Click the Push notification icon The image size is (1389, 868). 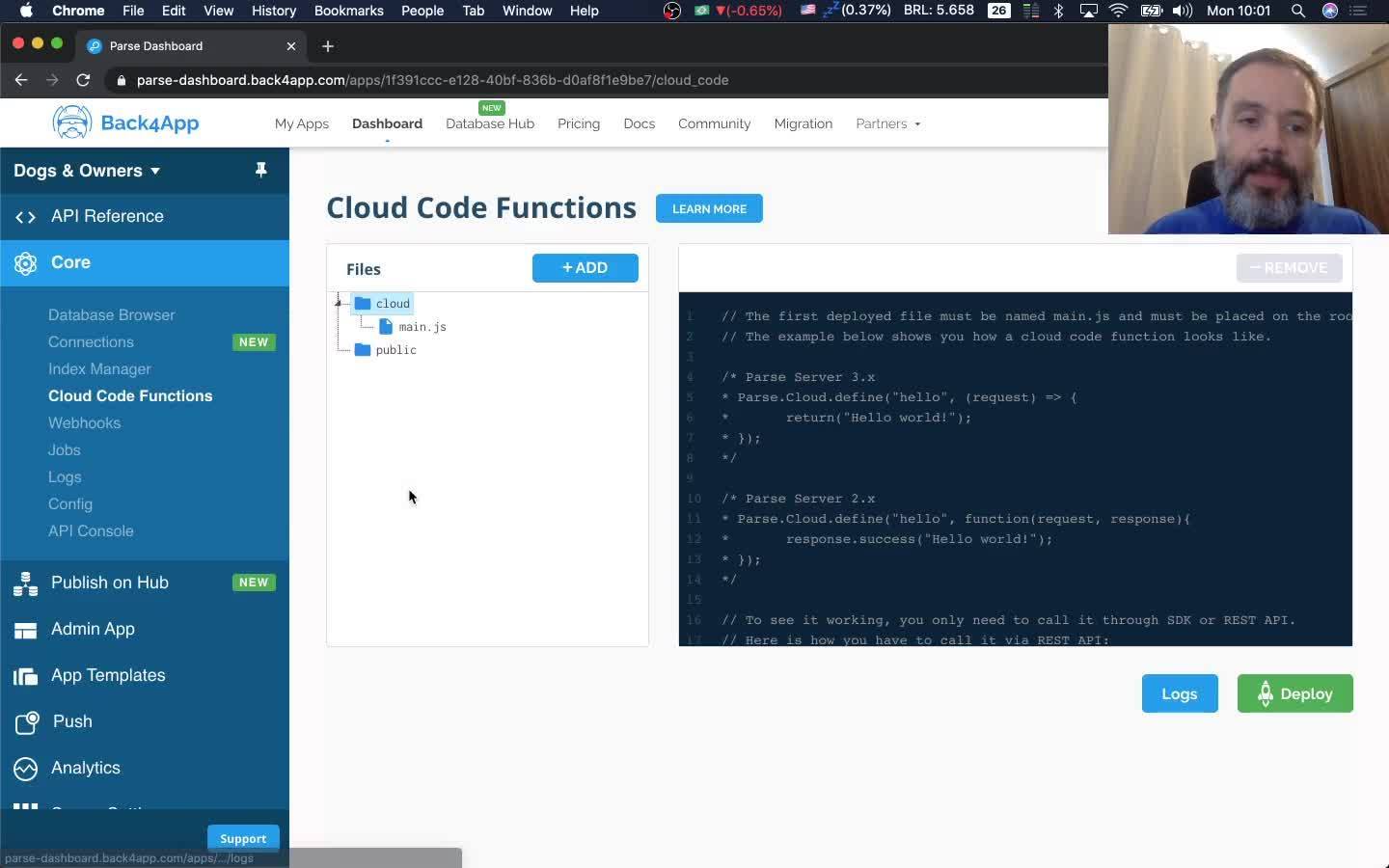(x=27, y=722)
